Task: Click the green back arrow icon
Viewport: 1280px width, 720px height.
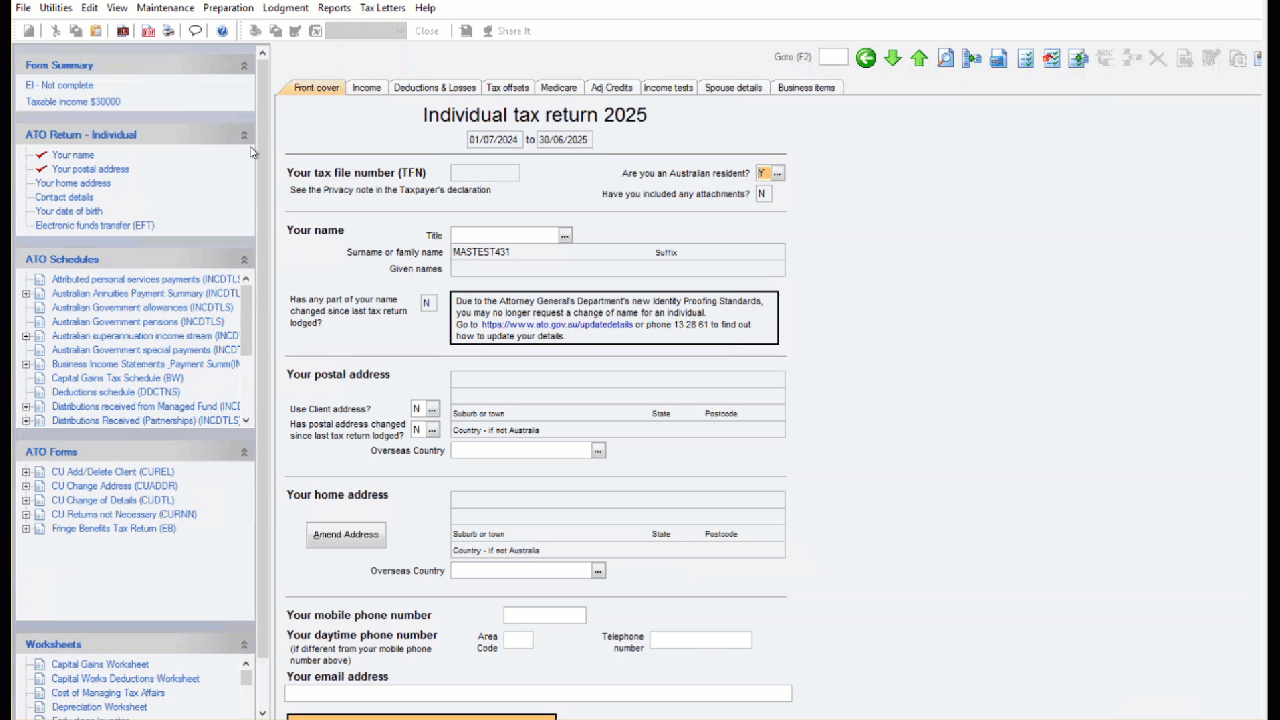Action: [866, 58]
